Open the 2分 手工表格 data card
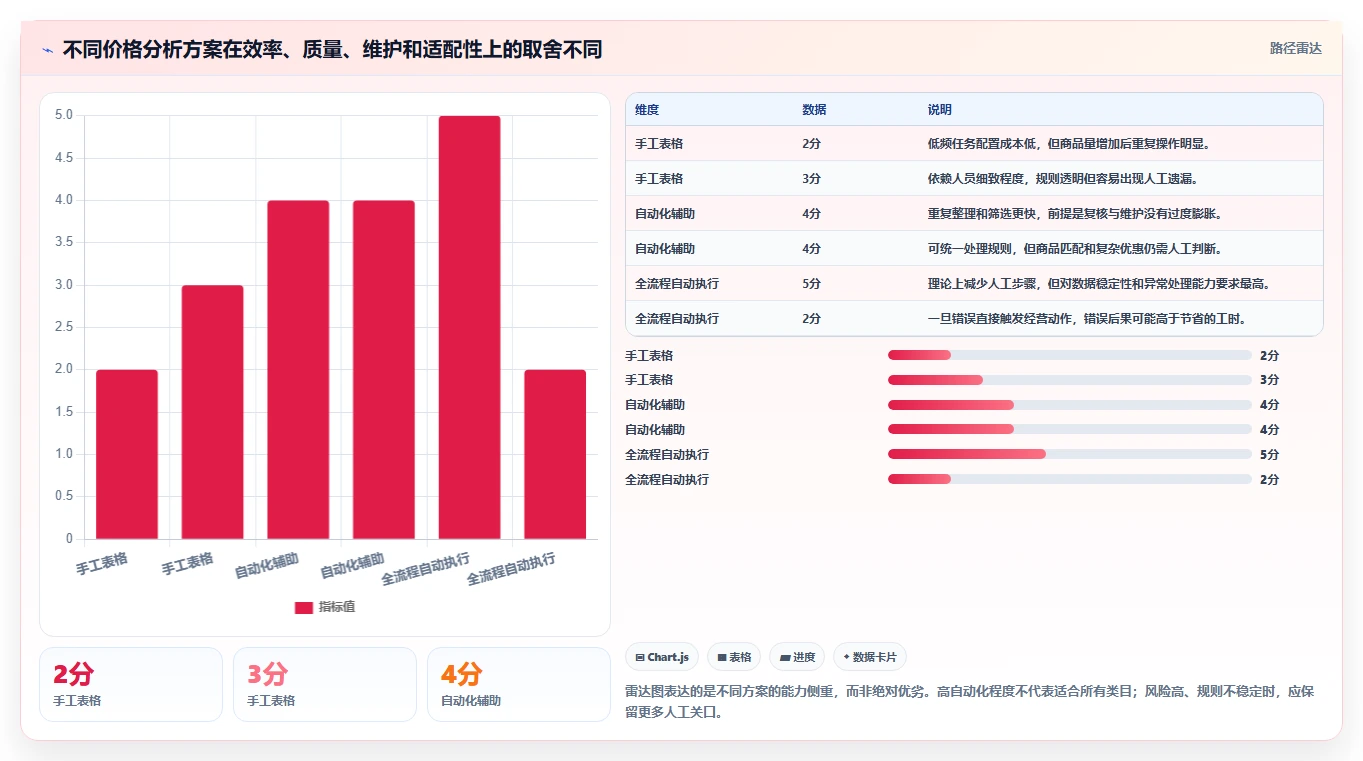 point(131,684)
